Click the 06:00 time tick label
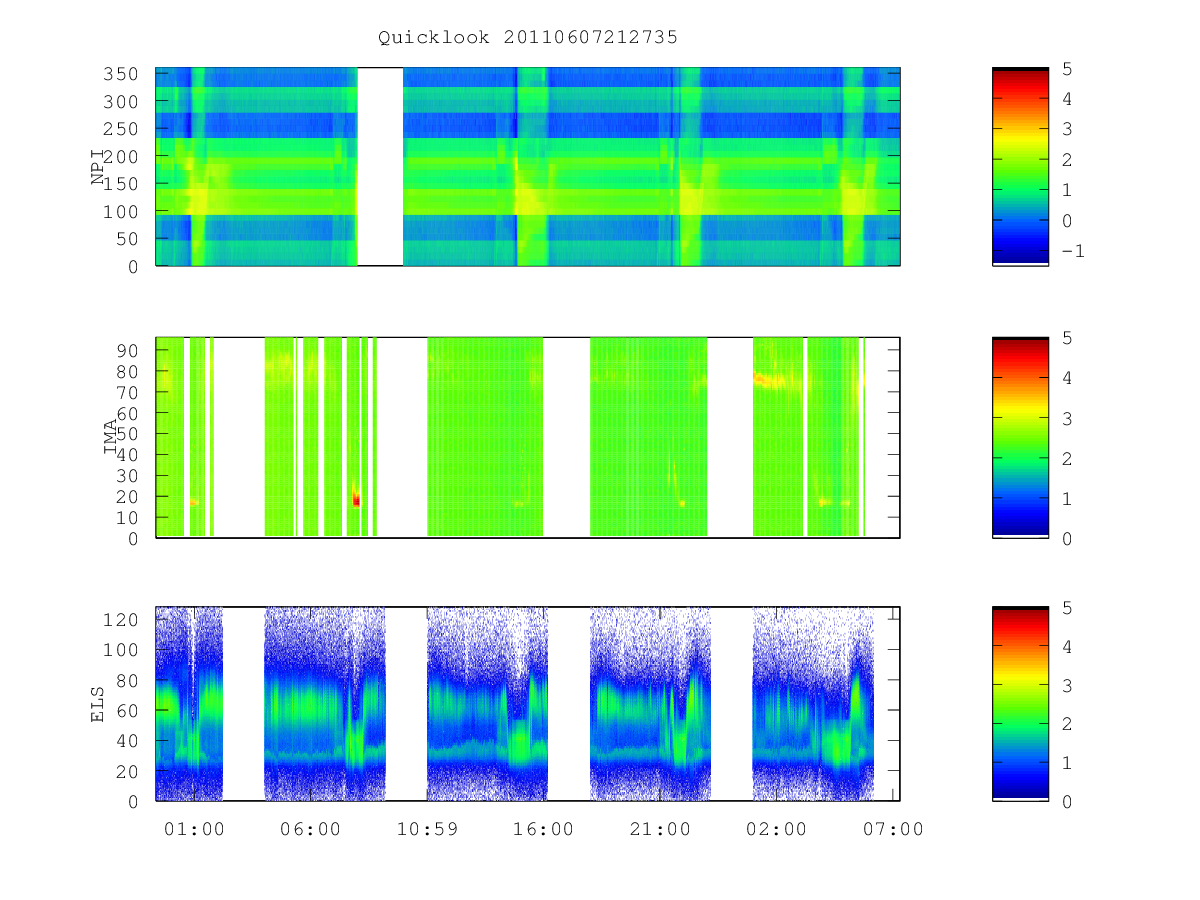The height and width of the screenshot is (900, 1200). click(310, 829)
